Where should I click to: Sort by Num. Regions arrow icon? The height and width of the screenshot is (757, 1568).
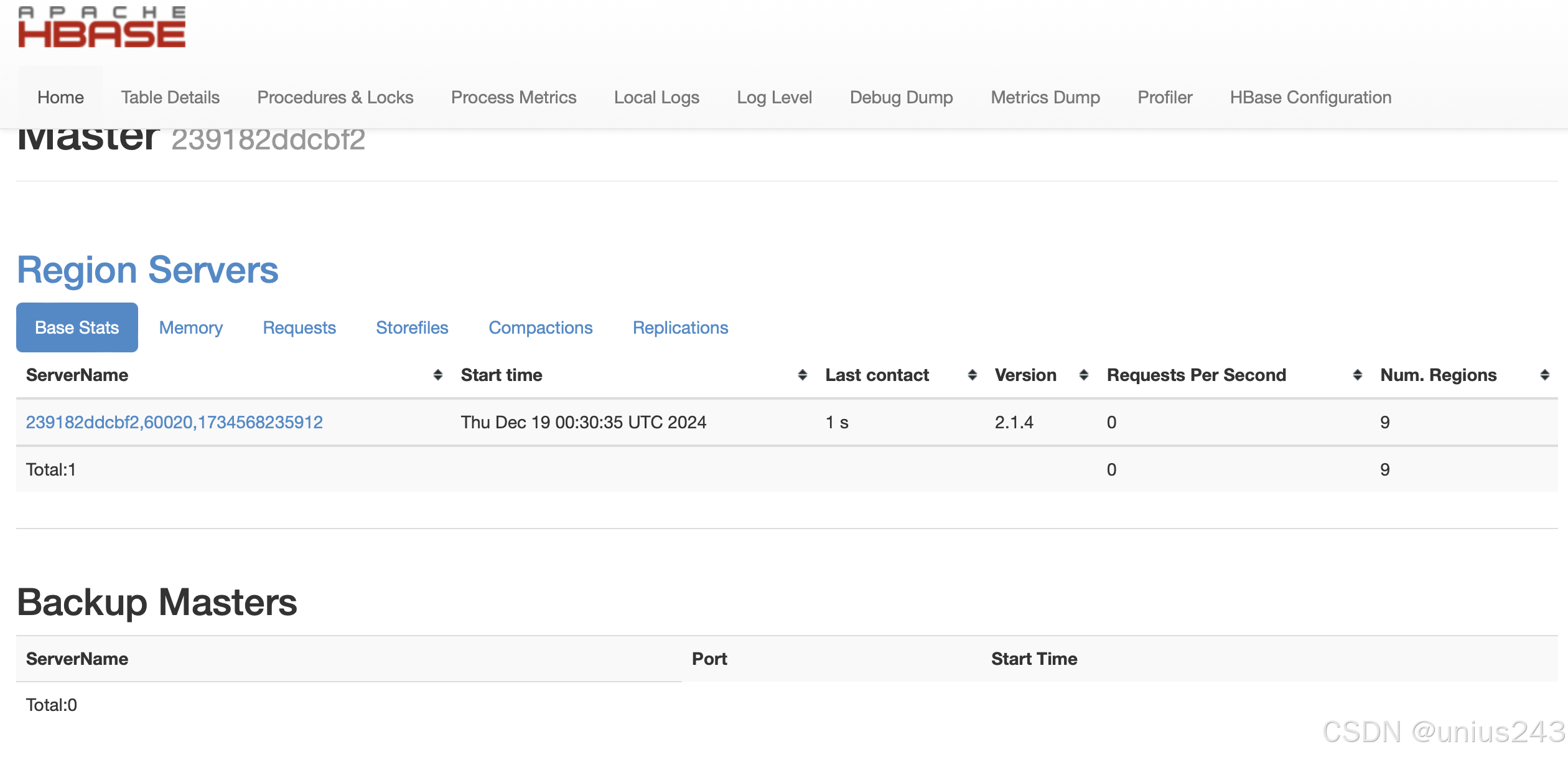[1544, 375]
